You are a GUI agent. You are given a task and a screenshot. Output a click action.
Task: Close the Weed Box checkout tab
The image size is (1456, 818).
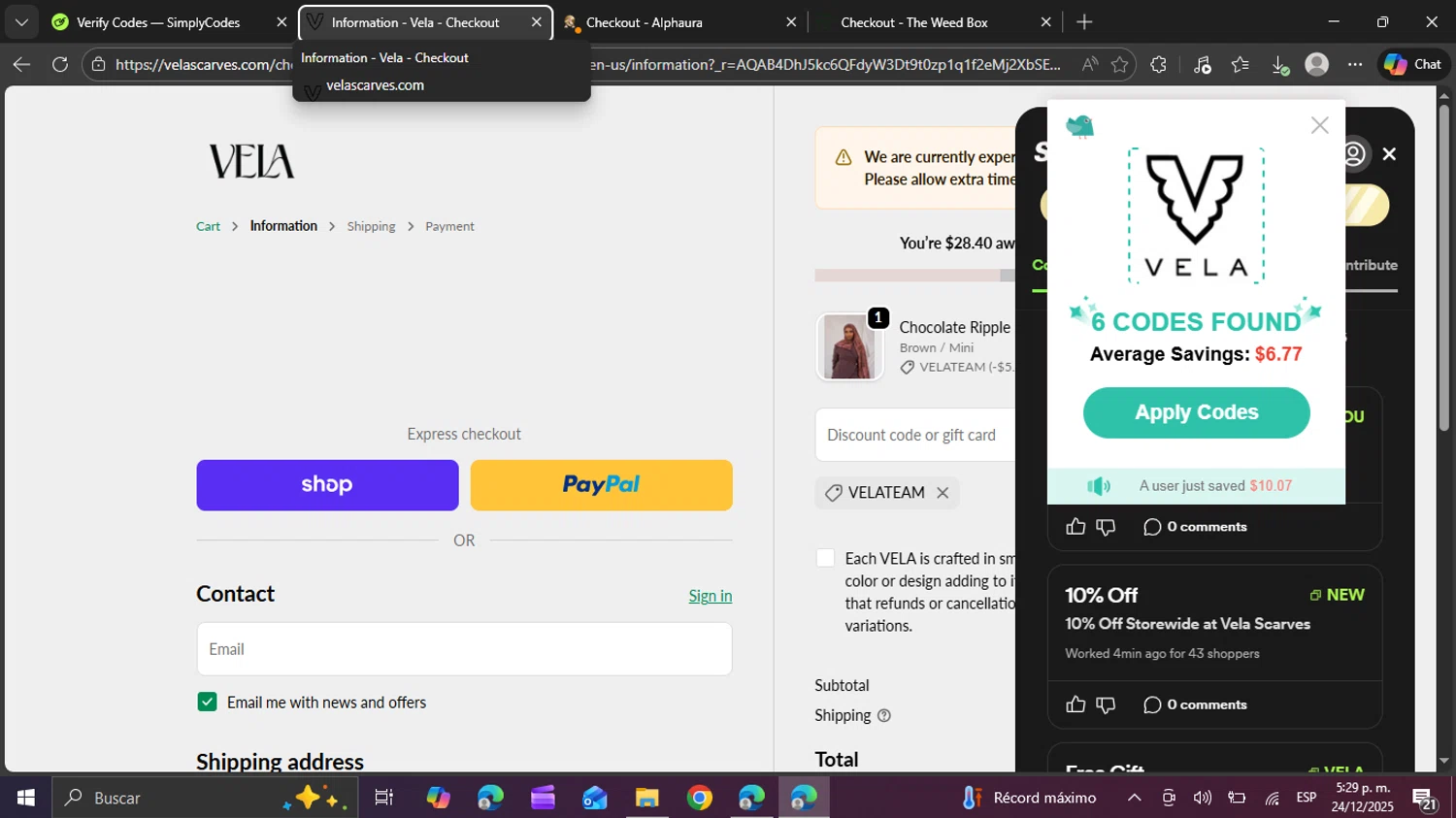click(1045, 22)
